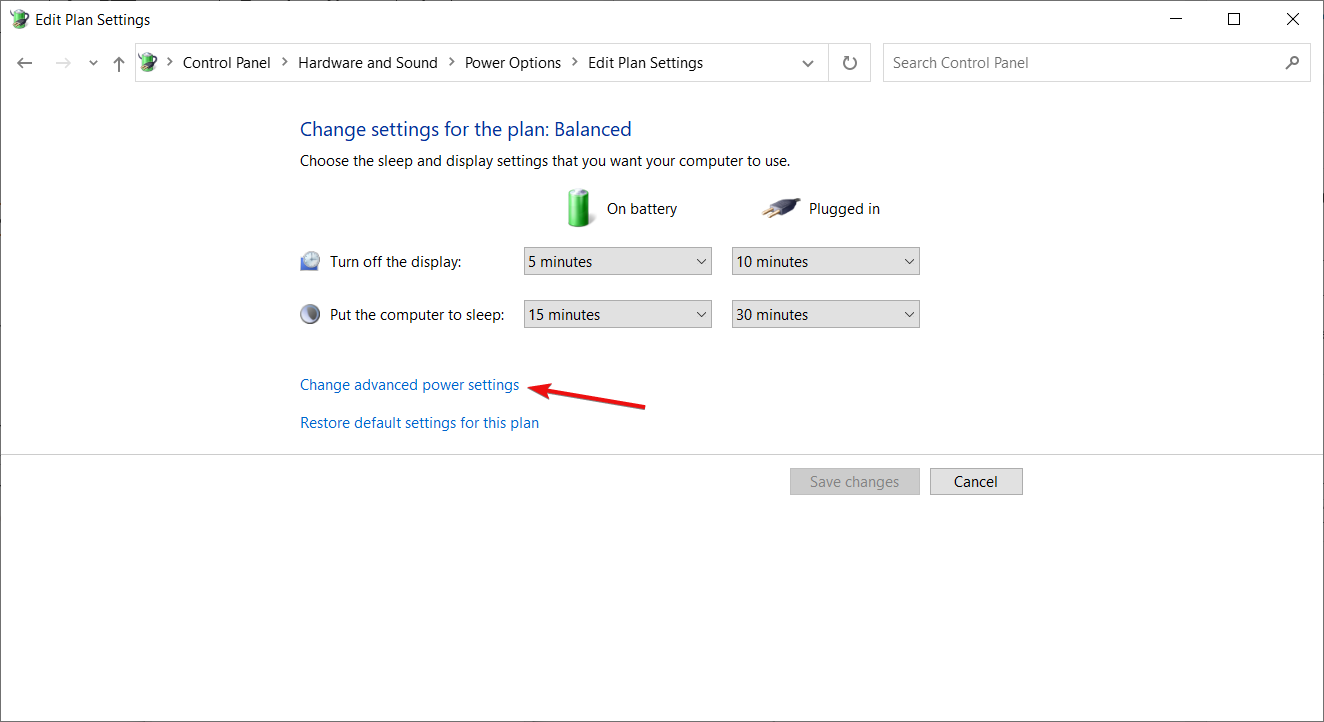Open Change advanced power settings link

pyautogui.click(x=410, y=385)
